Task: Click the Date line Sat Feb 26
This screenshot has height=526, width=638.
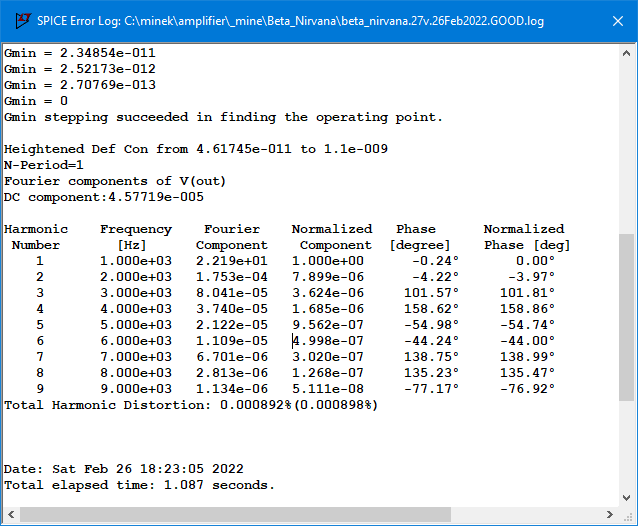Action: [x=124, y=469]
